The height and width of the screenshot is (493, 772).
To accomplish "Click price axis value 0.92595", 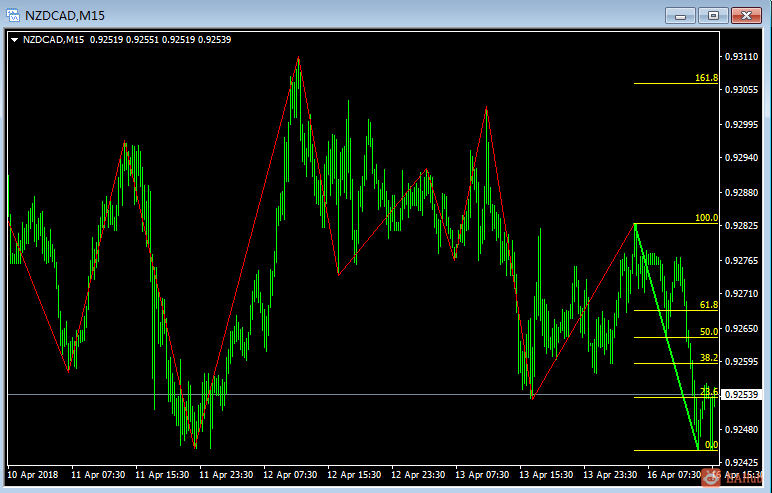I will (741, 362).
